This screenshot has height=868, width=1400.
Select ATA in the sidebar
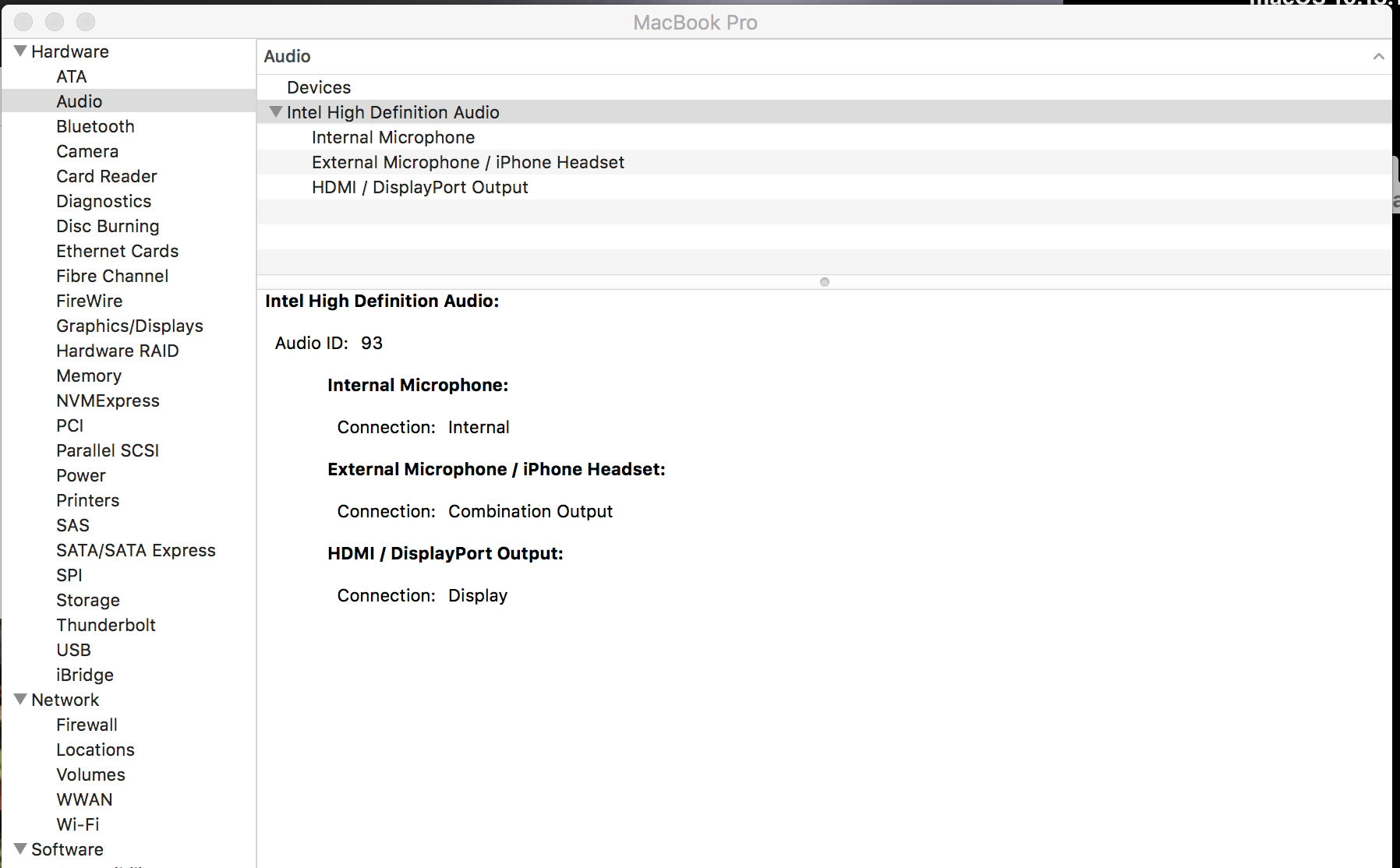click(x=71, y=76)
